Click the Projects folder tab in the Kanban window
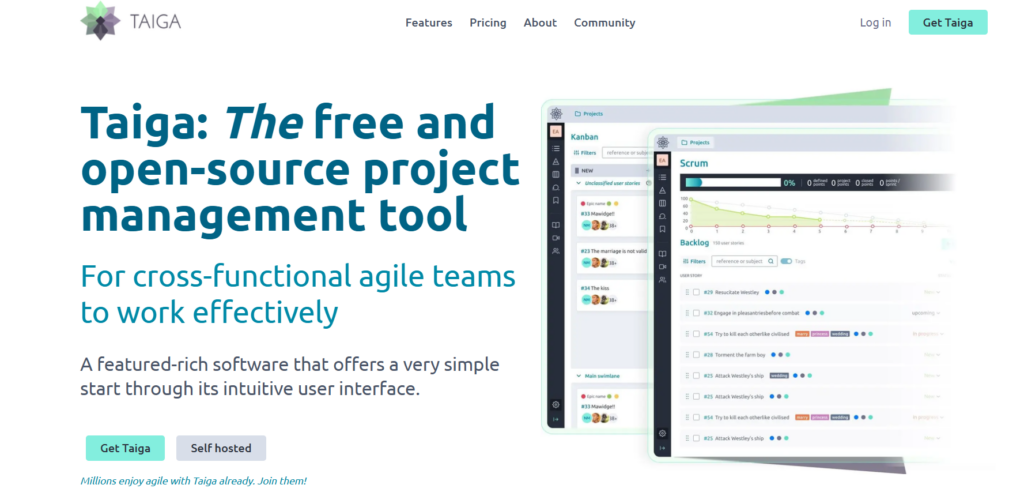The width and height of the screenshot is (1024, 496). (588, 114)
